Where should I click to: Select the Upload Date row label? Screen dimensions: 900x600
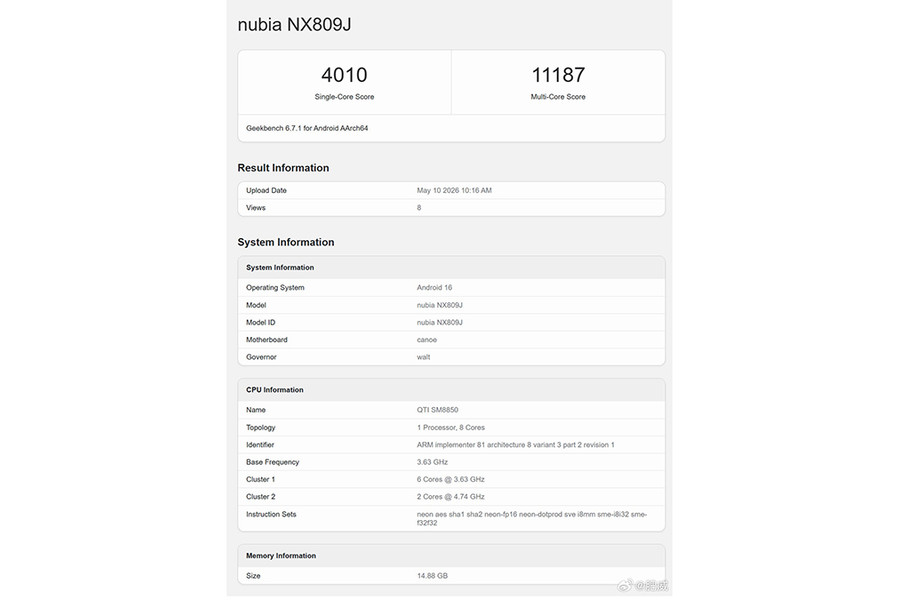coord(266,190)
